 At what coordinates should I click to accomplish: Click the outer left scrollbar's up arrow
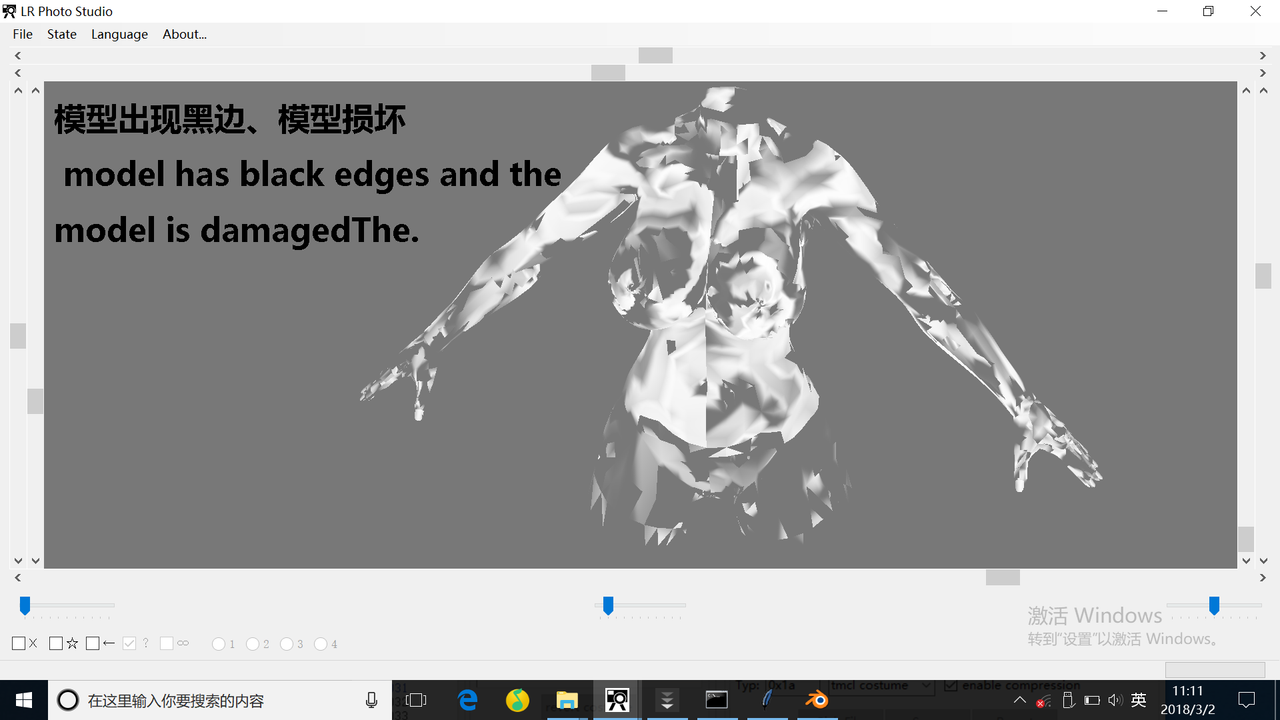pyautogui.click(x=18, y=90)
